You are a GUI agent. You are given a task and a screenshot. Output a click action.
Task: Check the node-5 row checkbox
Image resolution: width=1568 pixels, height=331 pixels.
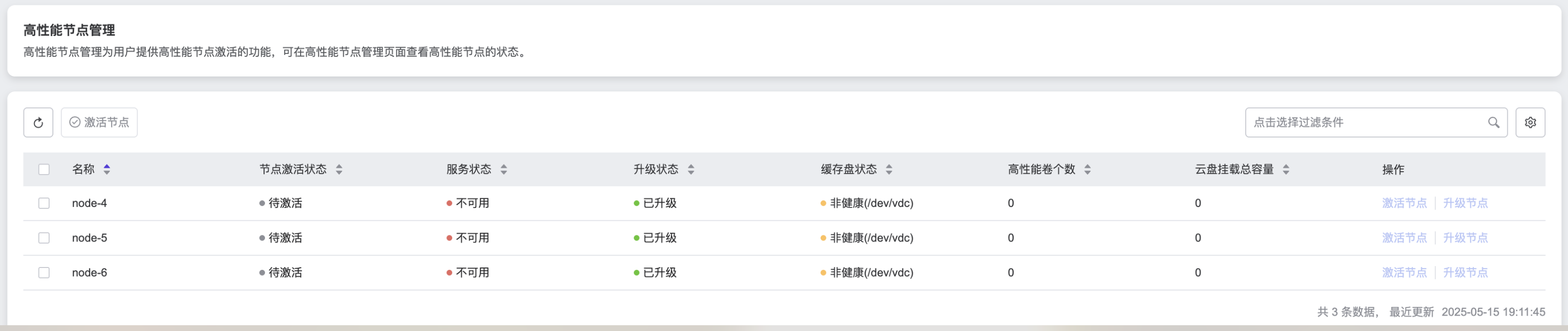(x=44, y=238)
